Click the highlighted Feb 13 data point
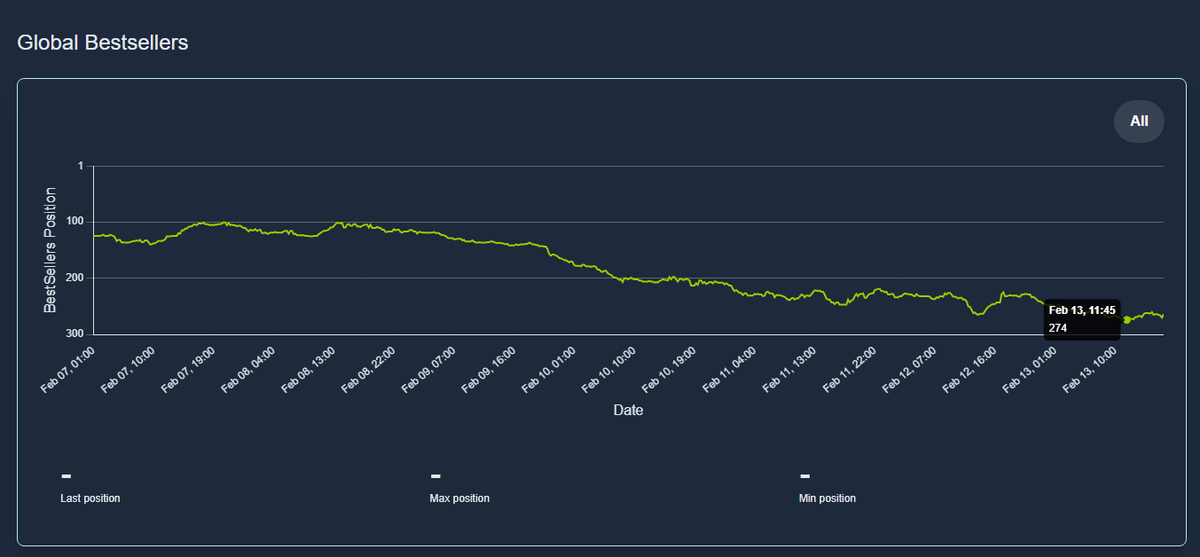This screenshot has width=1200, height=557. (1127, 320)
